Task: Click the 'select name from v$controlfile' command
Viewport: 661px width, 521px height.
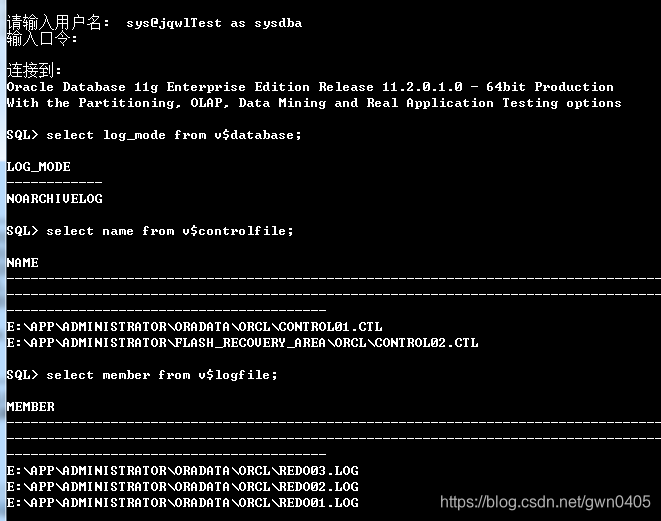Action: pyautogui.click(x=170, y=231)
